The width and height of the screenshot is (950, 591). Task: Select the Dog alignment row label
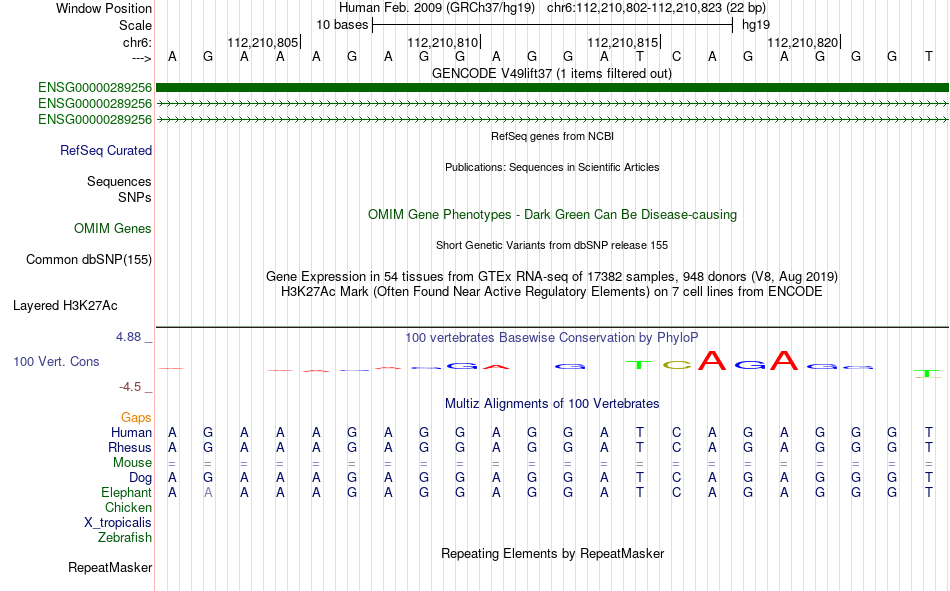(140, 478)
